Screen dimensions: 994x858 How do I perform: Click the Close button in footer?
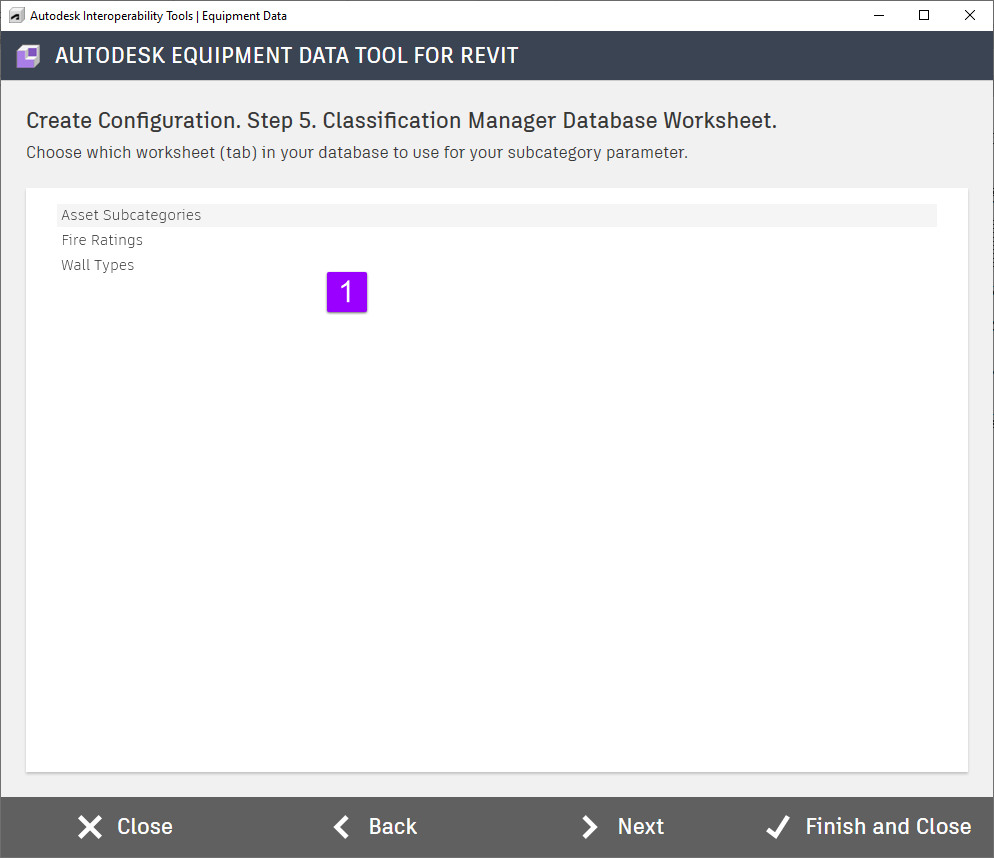pyautogui.click(x=125, y=826)
